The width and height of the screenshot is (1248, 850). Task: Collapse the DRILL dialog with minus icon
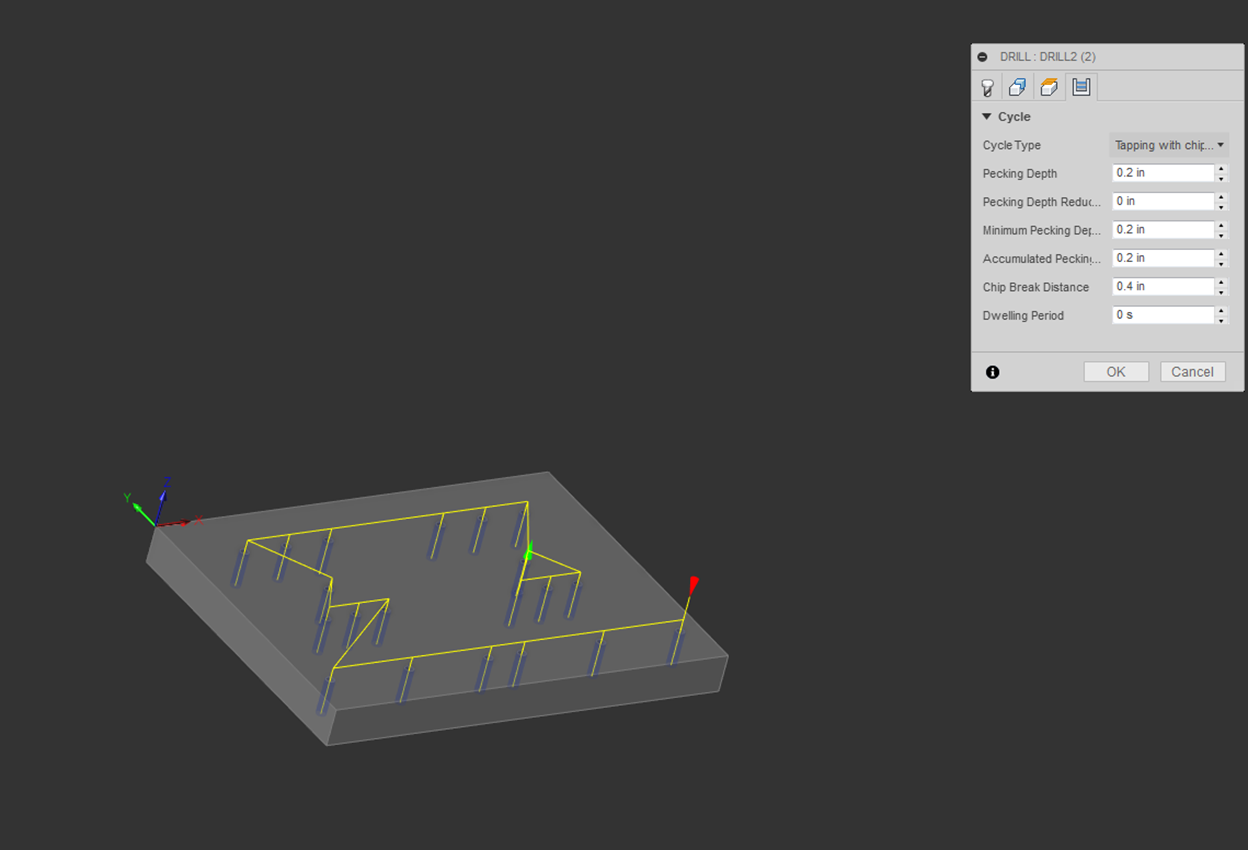click(x=982, y=57)
